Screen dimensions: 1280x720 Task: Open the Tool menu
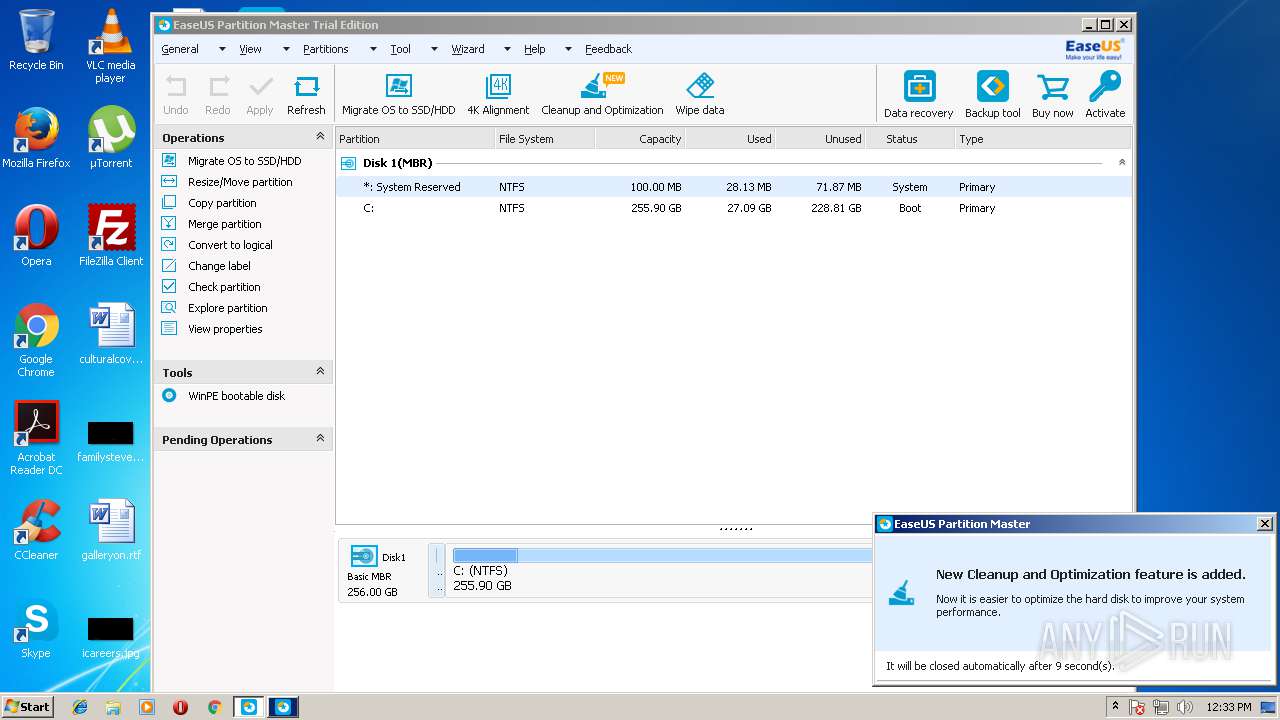click(x=400, y=49)
